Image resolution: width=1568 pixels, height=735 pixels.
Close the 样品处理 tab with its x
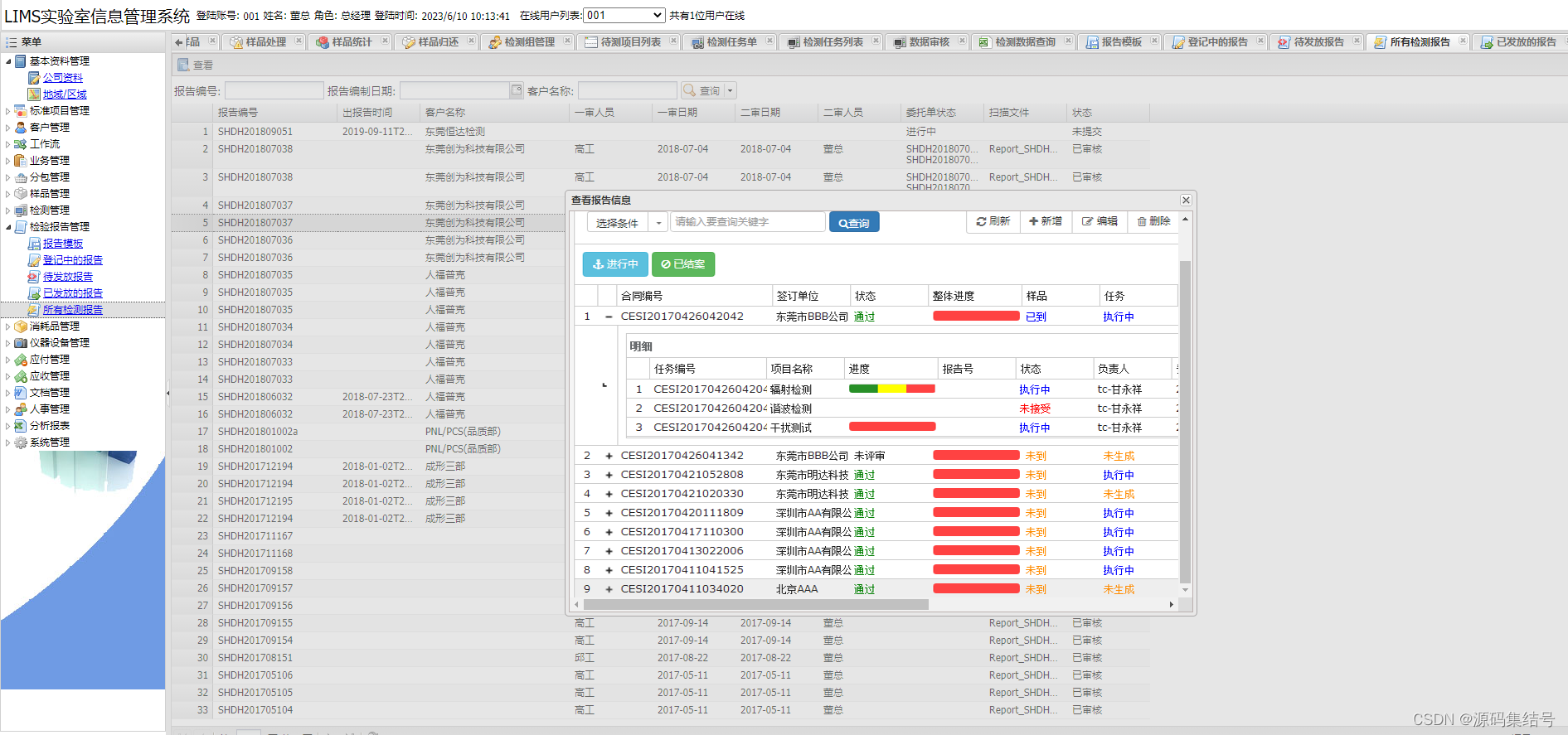[x=299, y=41]
